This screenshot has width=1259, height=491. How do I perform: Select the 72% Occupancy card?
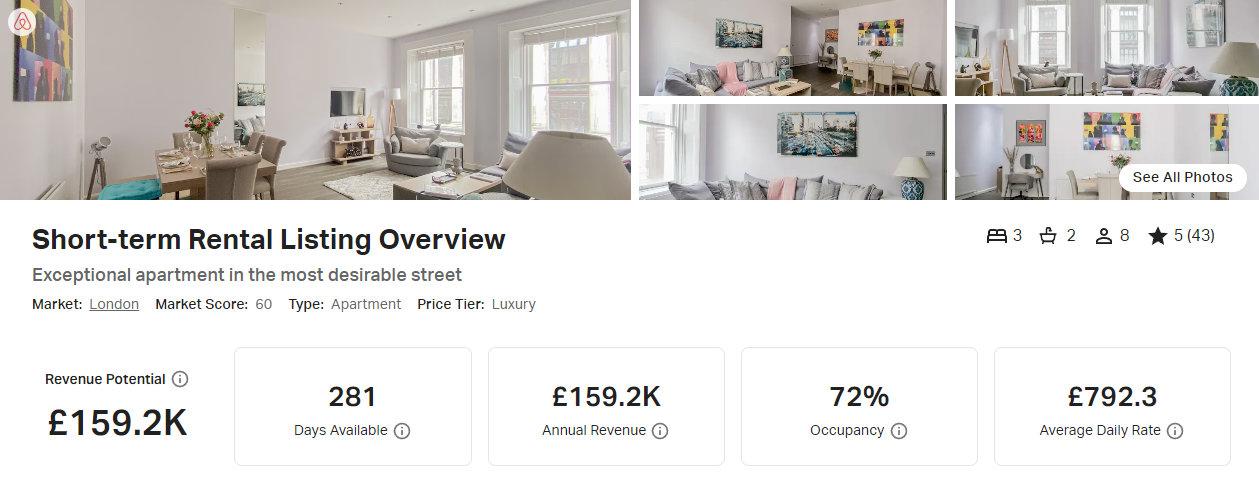click(x=859, y=406)
